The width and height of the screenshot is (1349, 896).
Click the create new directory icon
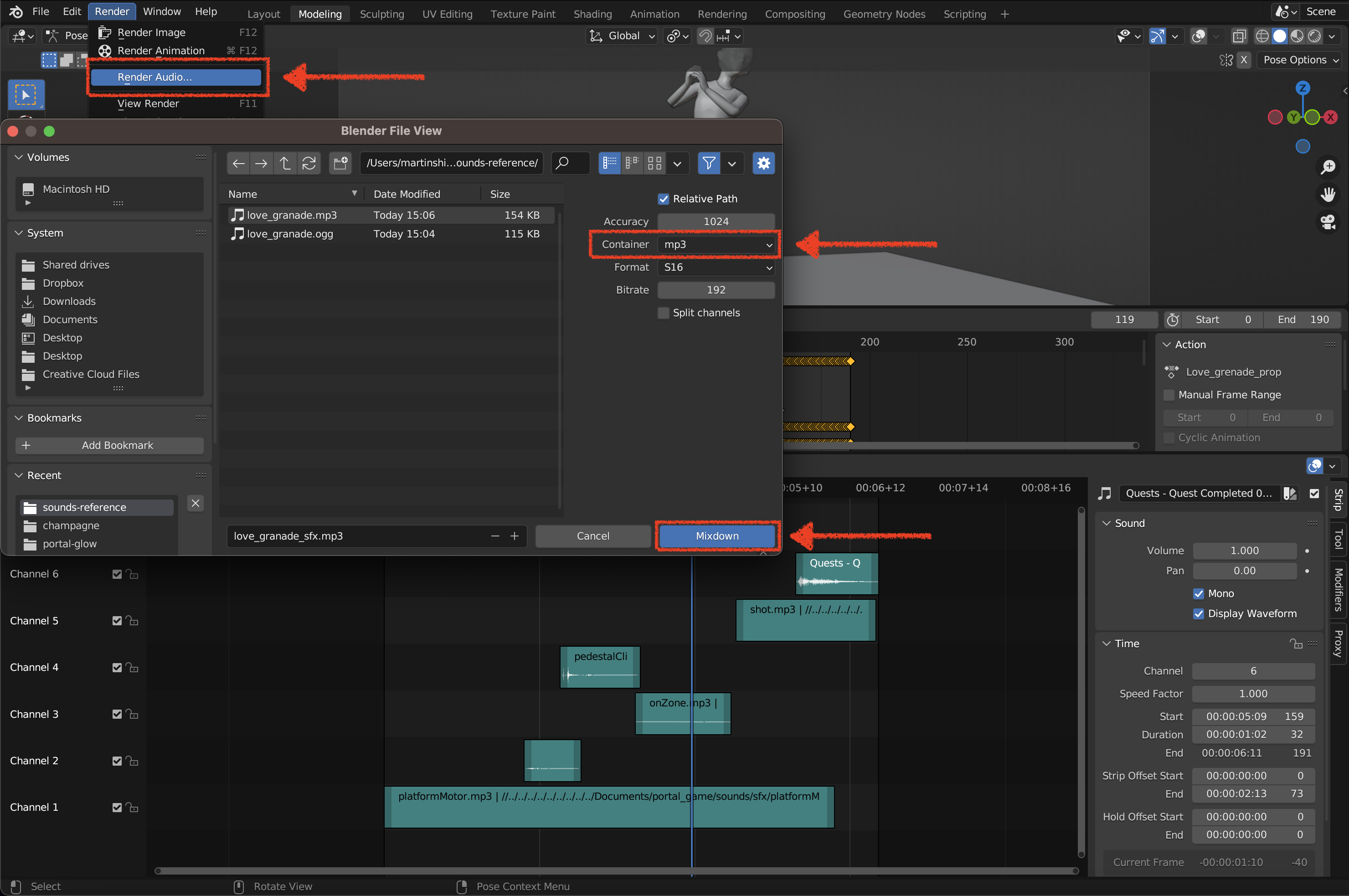point(340,164)
